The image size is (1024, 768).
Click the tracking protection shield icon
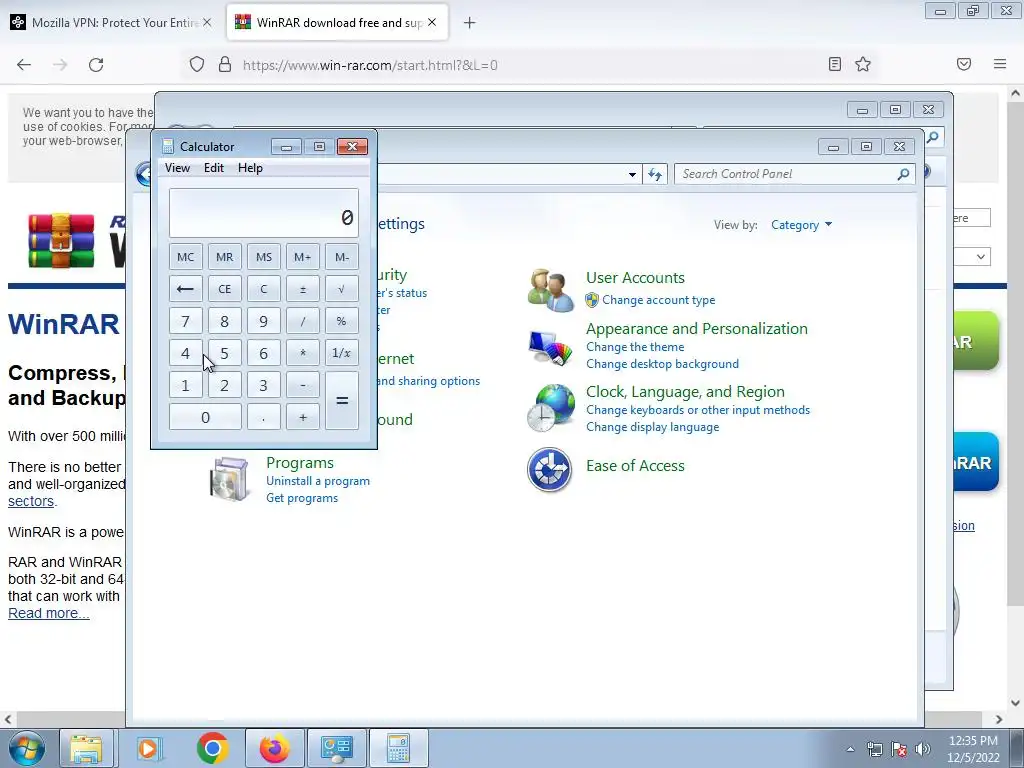tap(197, 65)
